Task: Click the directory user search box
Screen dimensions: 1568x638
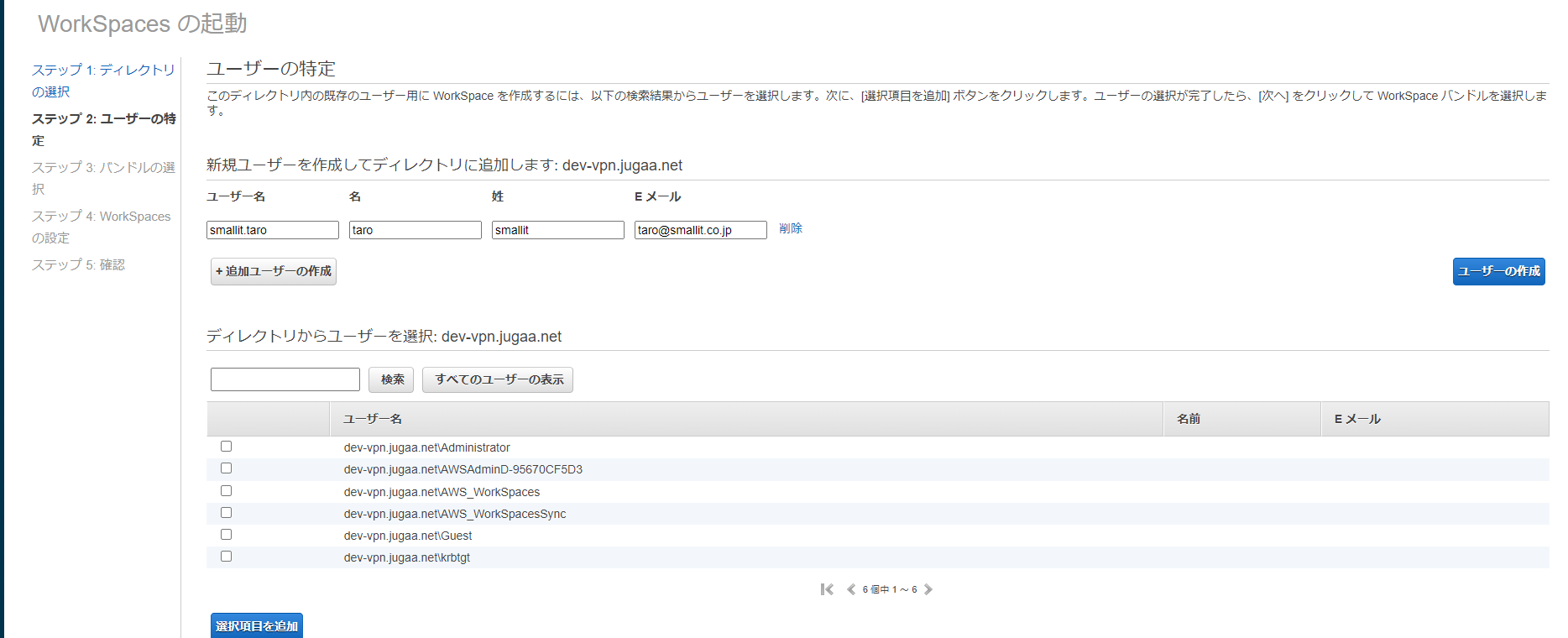Action: (x=285, y=379)
